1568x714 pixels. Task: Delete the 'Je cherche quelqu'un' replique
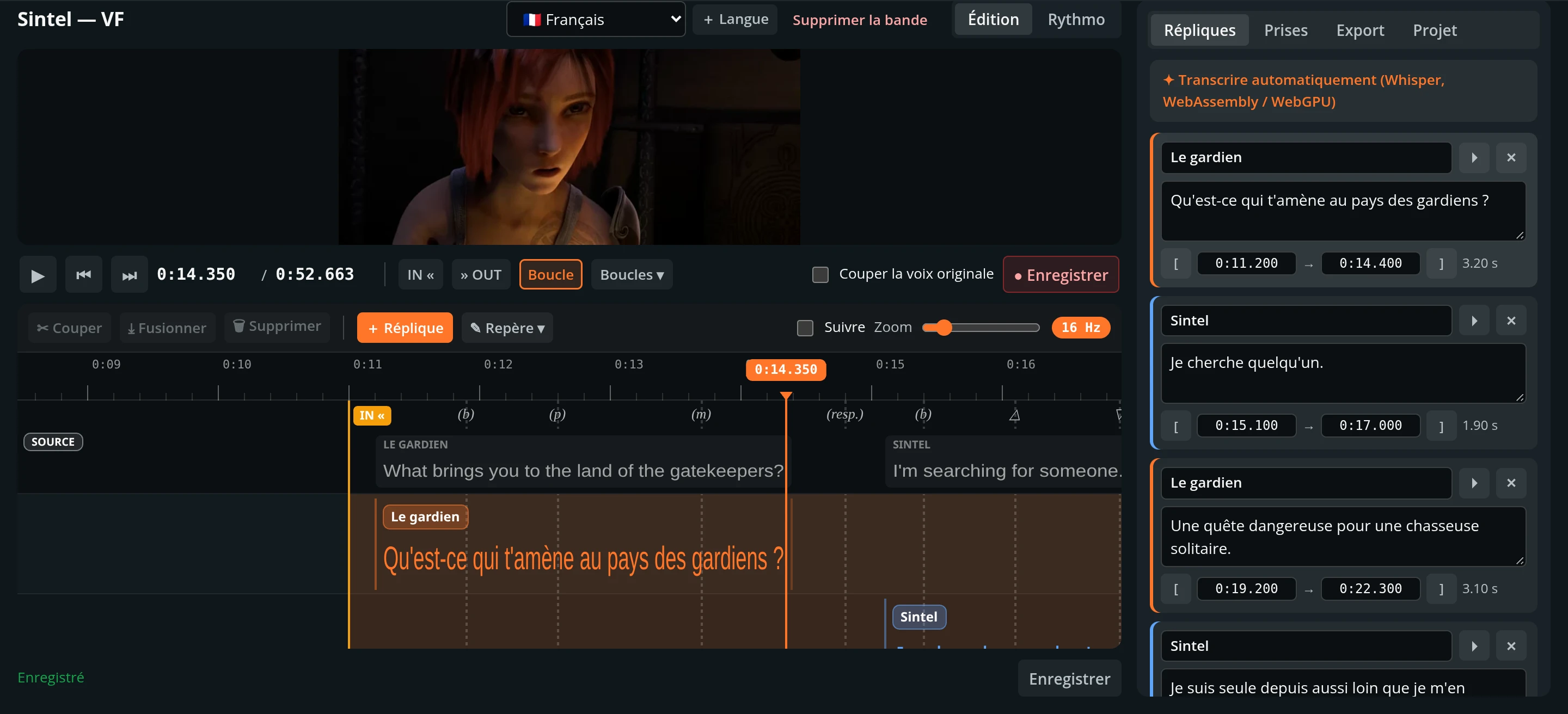1511,321
